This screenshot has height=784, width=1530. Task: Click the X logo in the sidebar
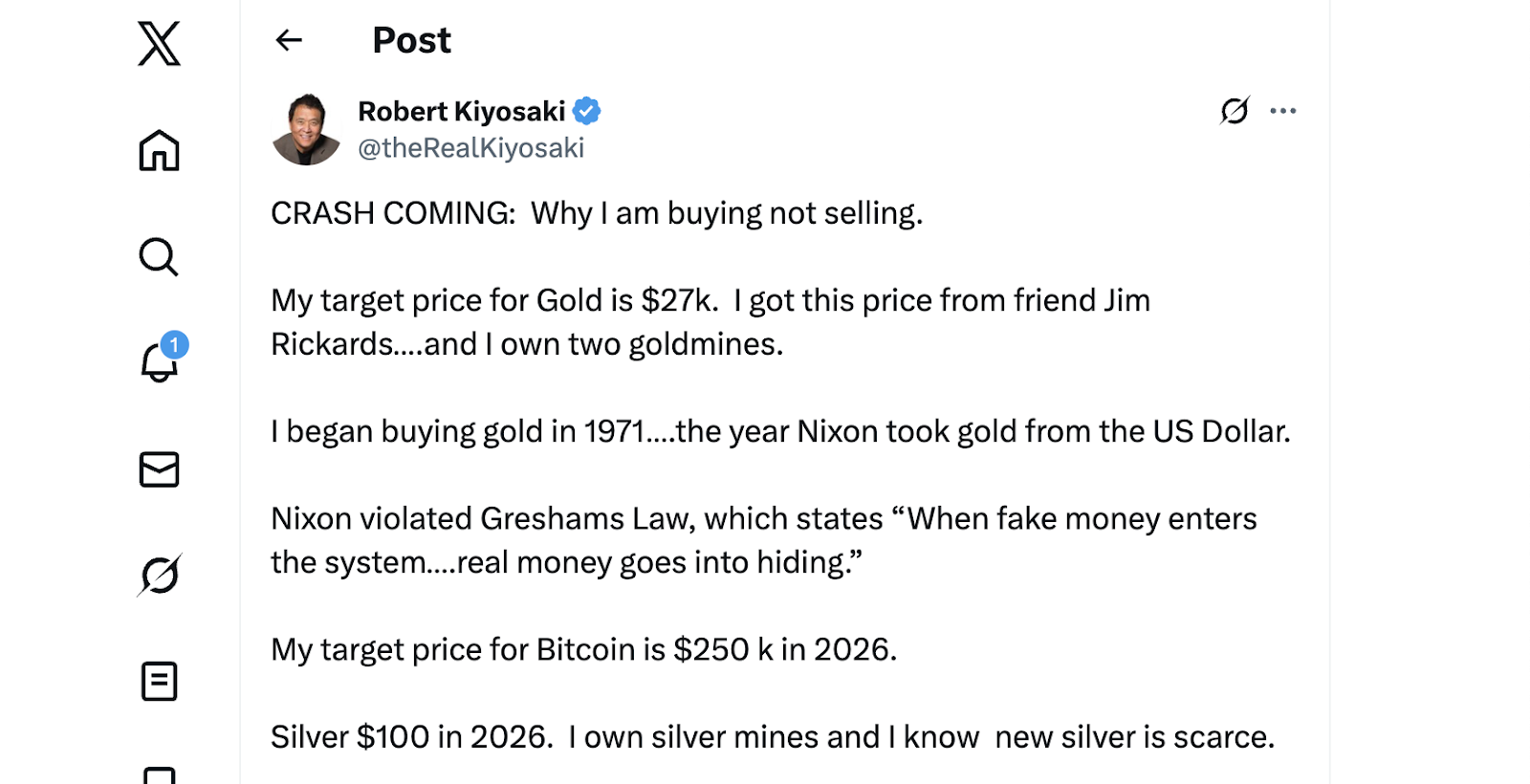pos(159,44)
